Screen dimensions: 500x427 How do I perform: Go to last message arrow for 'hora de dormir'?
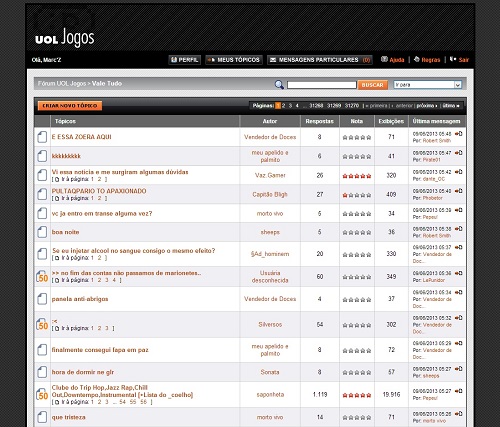(459, 369)
